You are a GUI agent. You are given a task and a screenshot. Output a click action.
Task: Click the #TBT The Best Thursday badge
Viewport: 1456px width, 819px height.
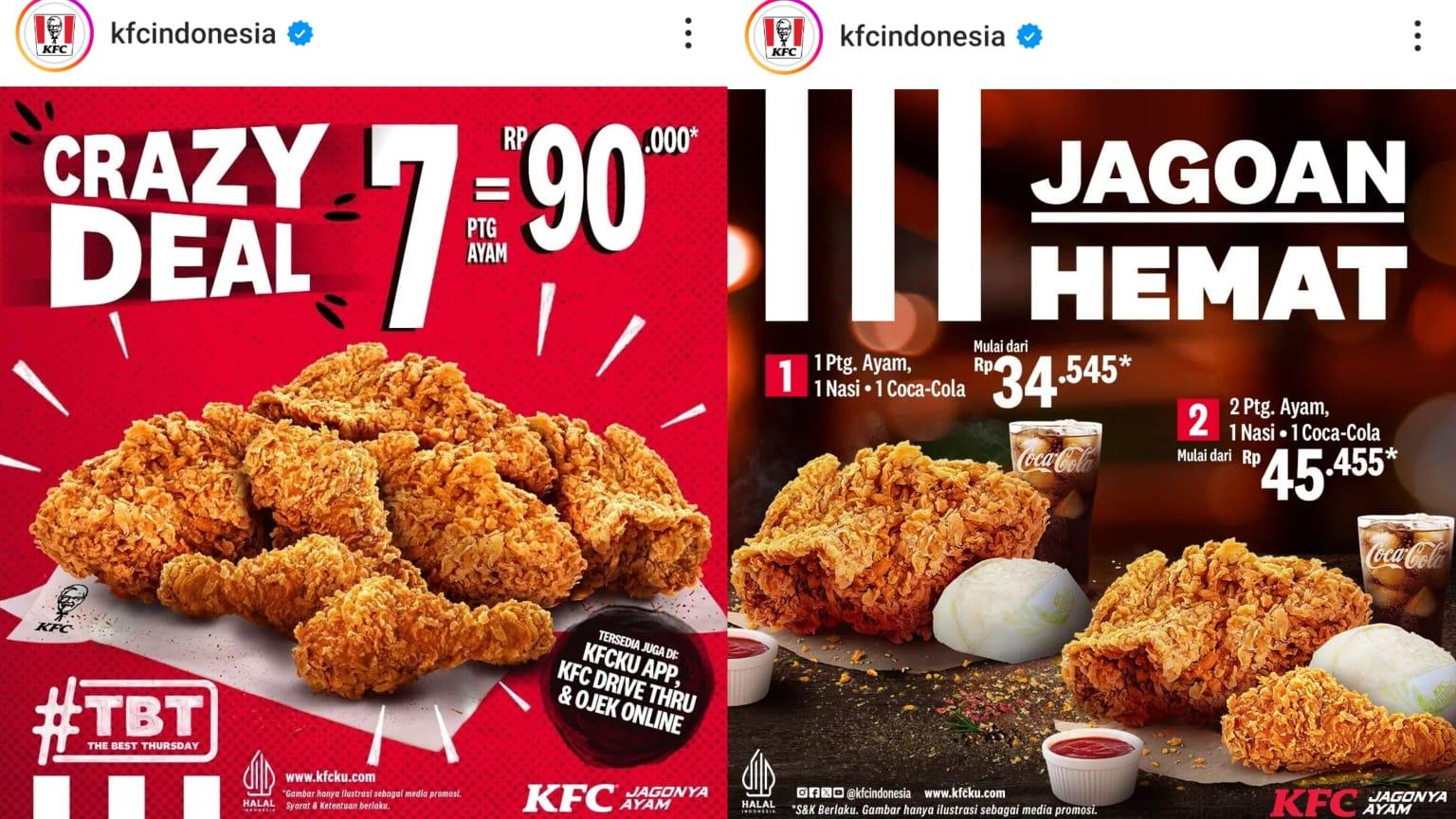[126, 720]
